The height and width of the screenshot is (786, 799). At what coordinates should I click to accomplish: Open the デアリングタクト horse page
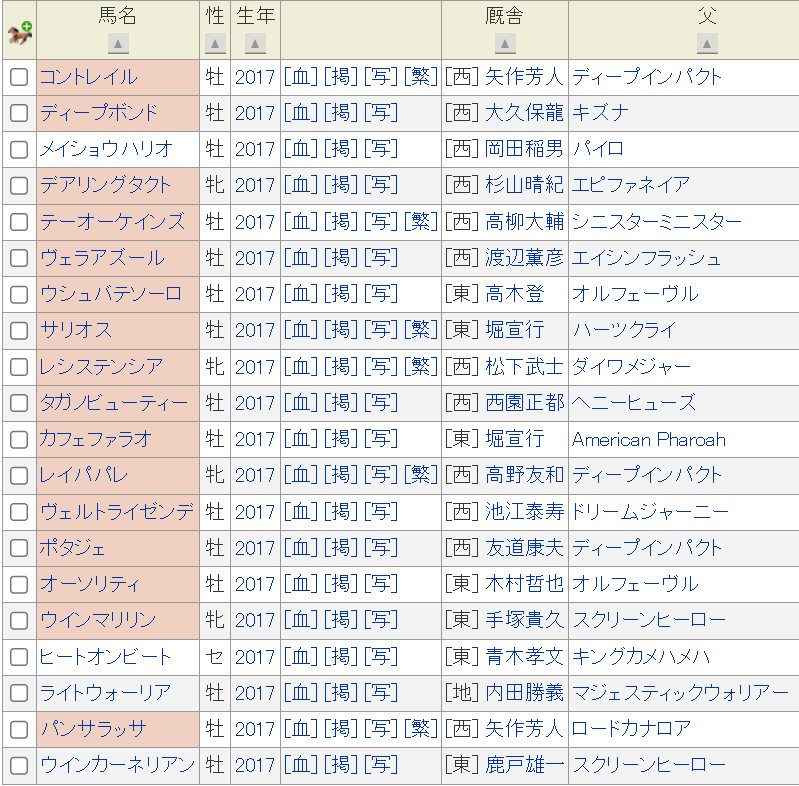pyautogui.click(x=106, y=185)
